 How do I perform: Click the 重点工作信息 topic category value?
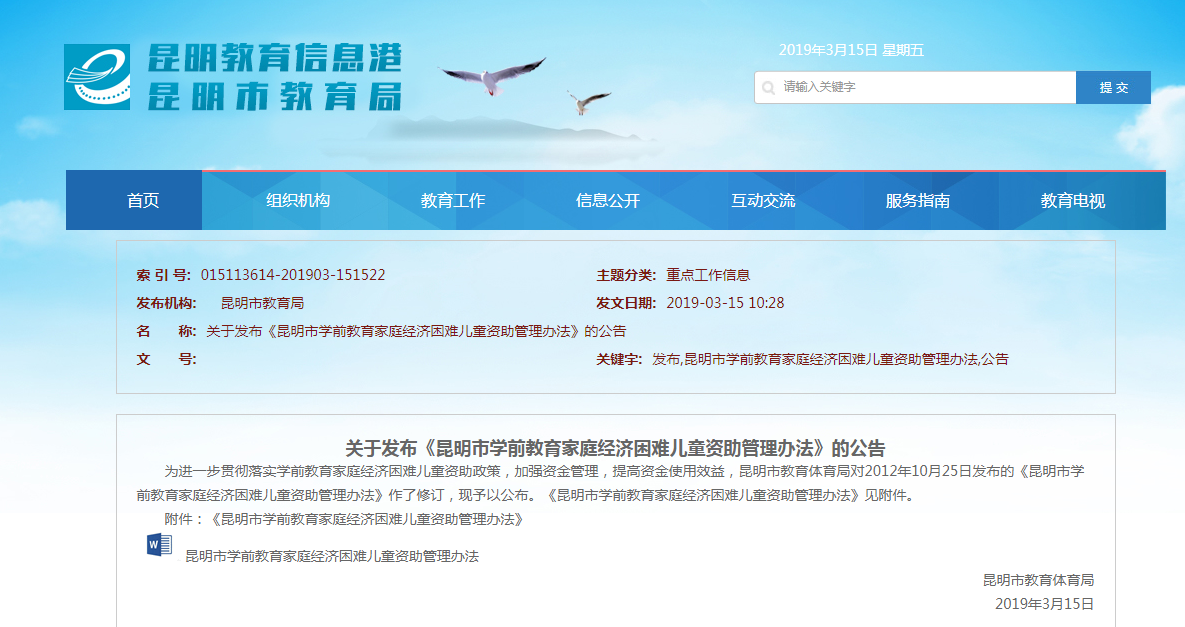[x=708, y=275]
